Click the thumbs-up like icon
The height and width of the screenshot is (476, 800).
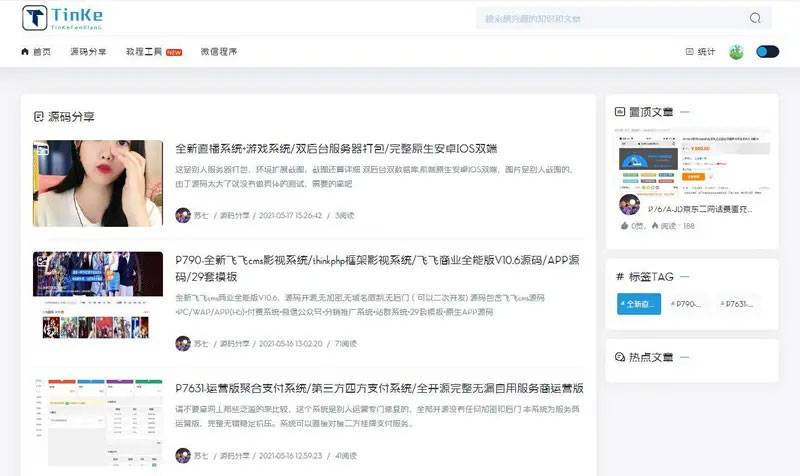pos(624,226)
